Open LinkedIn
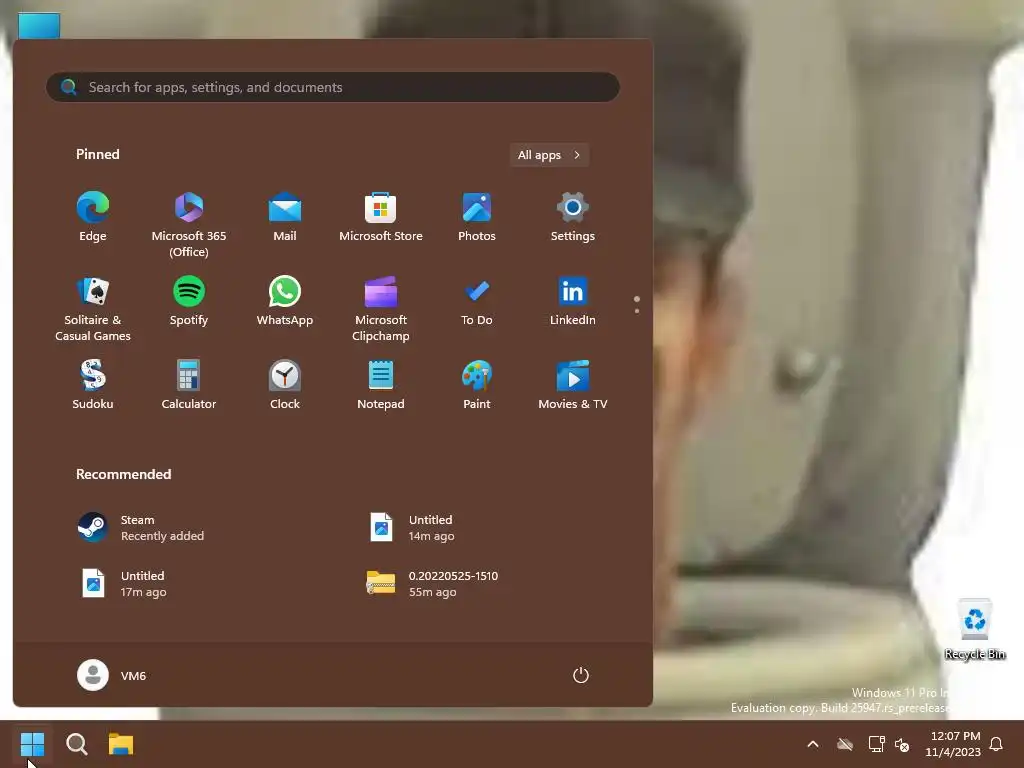This screenshot has height=768, width=1024. tap(573, 301)
